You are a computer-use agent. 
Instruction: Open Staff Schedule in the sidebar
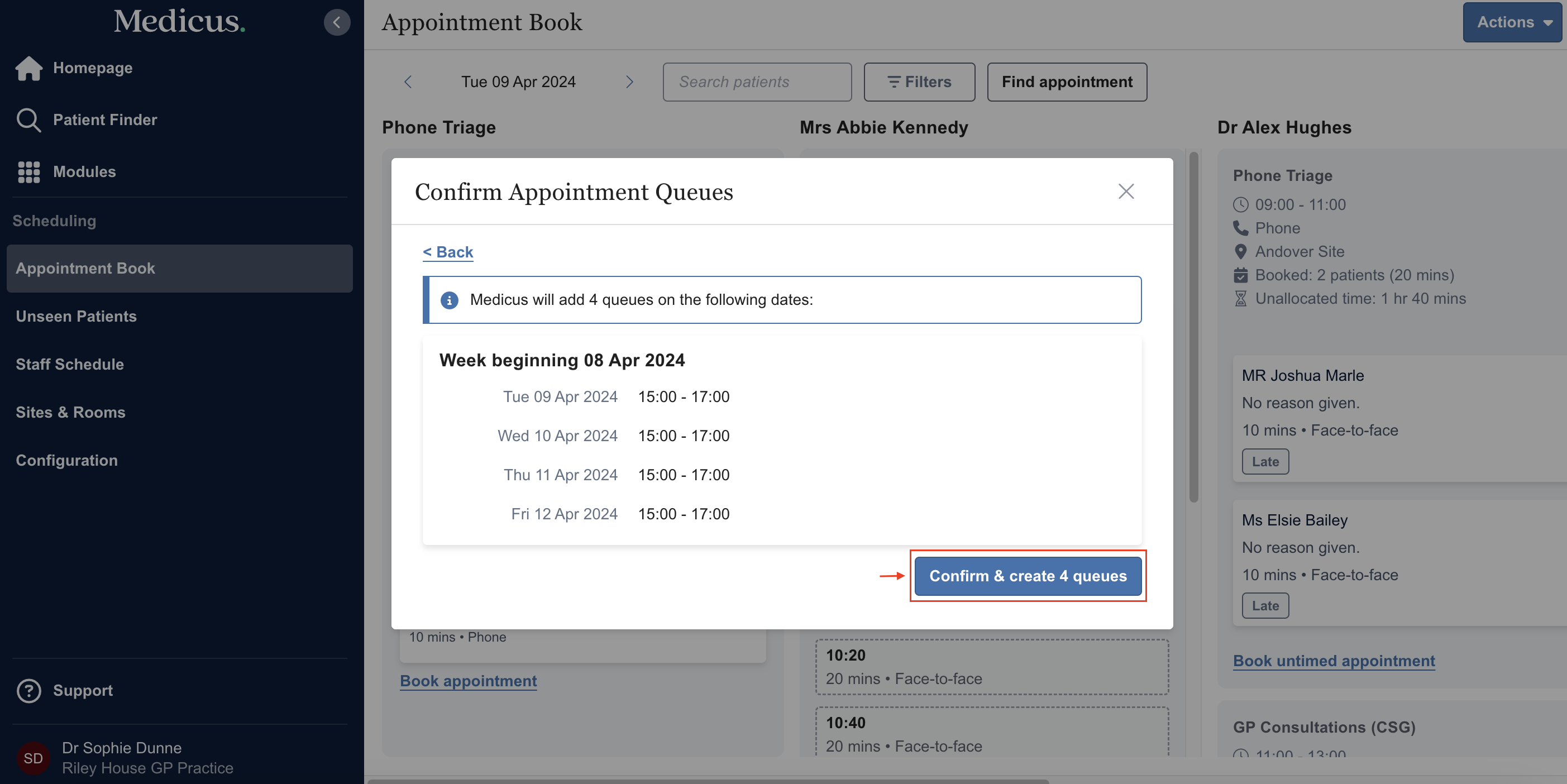tap(69, 364)
